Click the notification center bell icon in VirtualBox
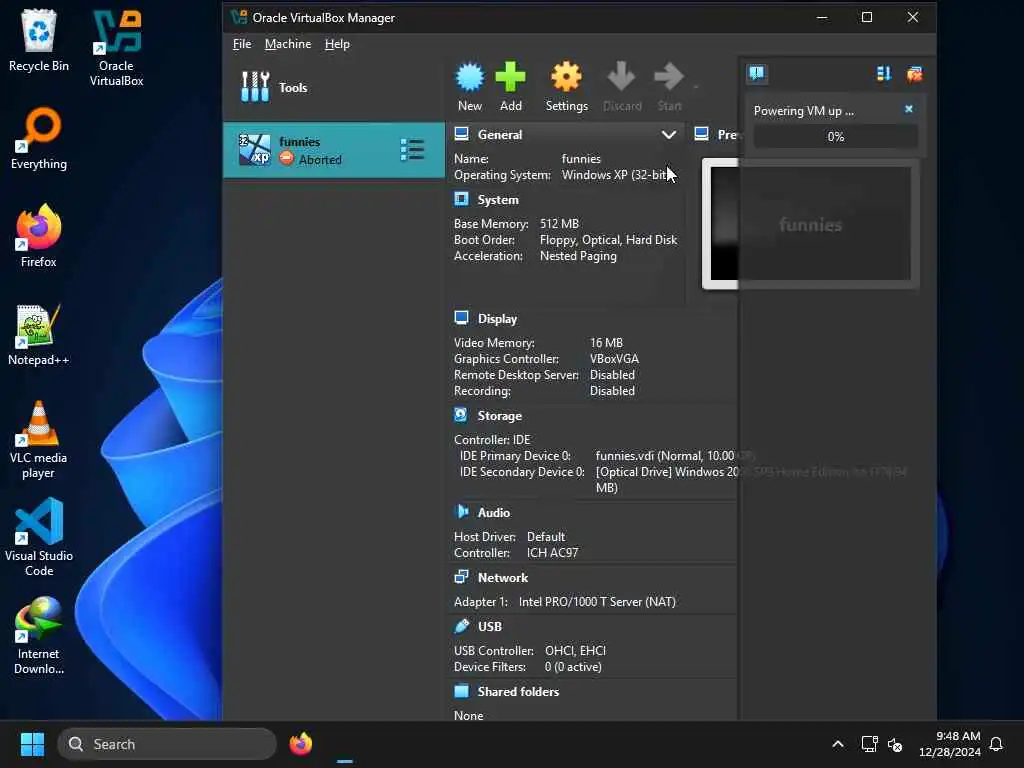 click(757, 73)
